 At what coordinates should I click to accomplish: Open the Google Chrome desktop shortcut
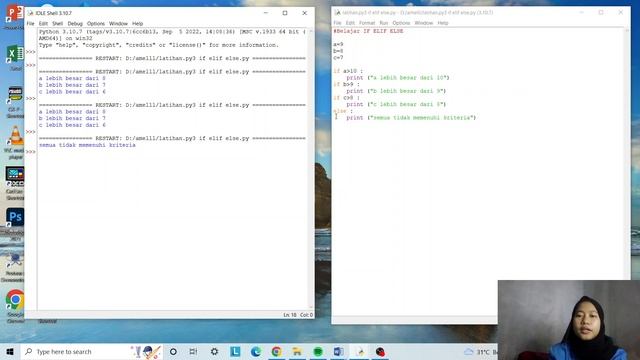(x=15, y=300)
